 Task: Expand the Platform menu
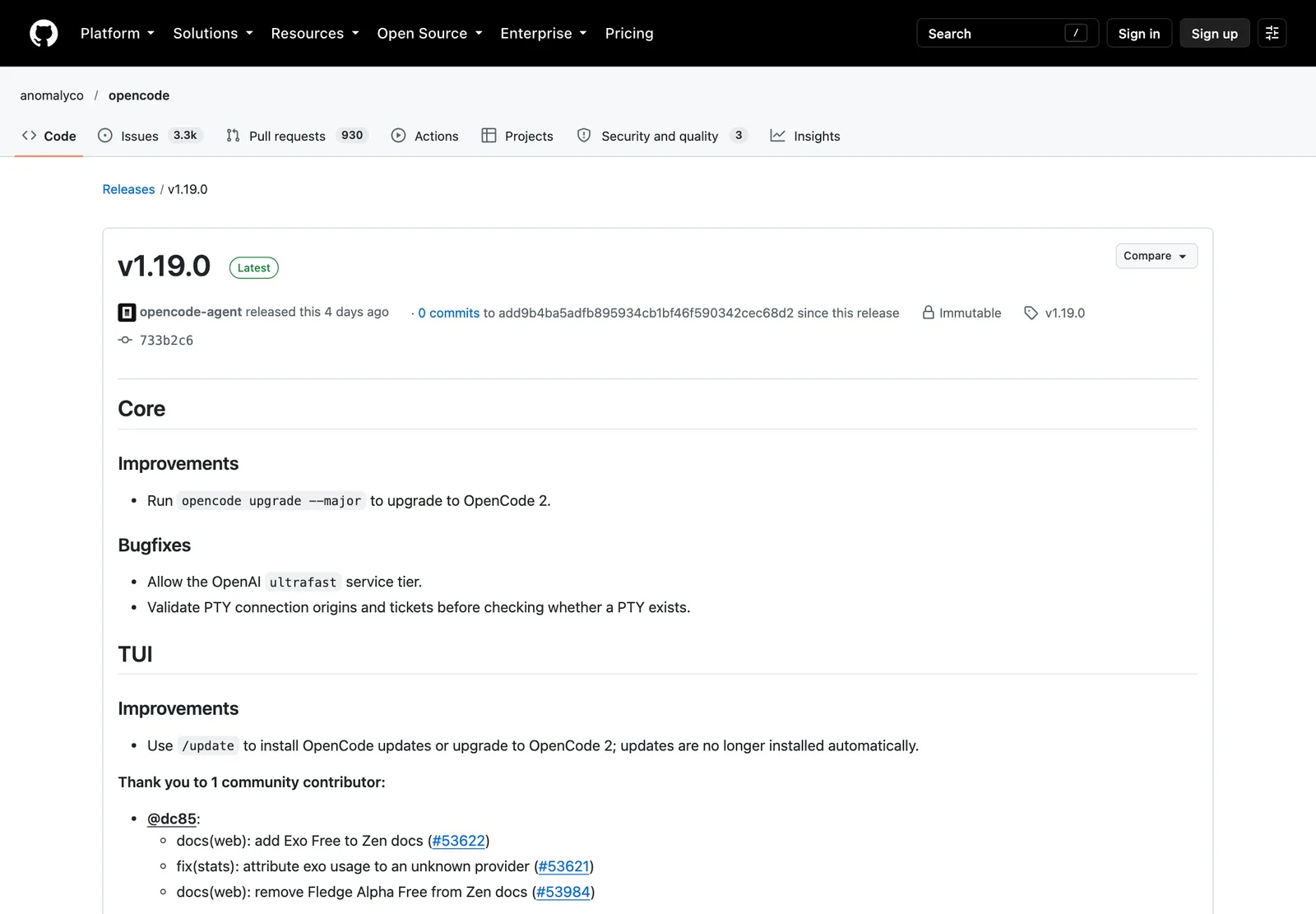pos(118,33)
